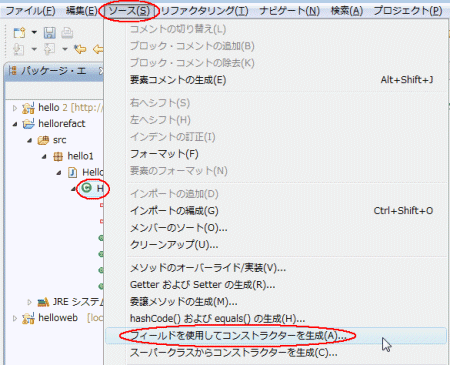The image size is (450, 365).
Task: Select the パッケージ・エ explorer tab
Action: (53, 71)
